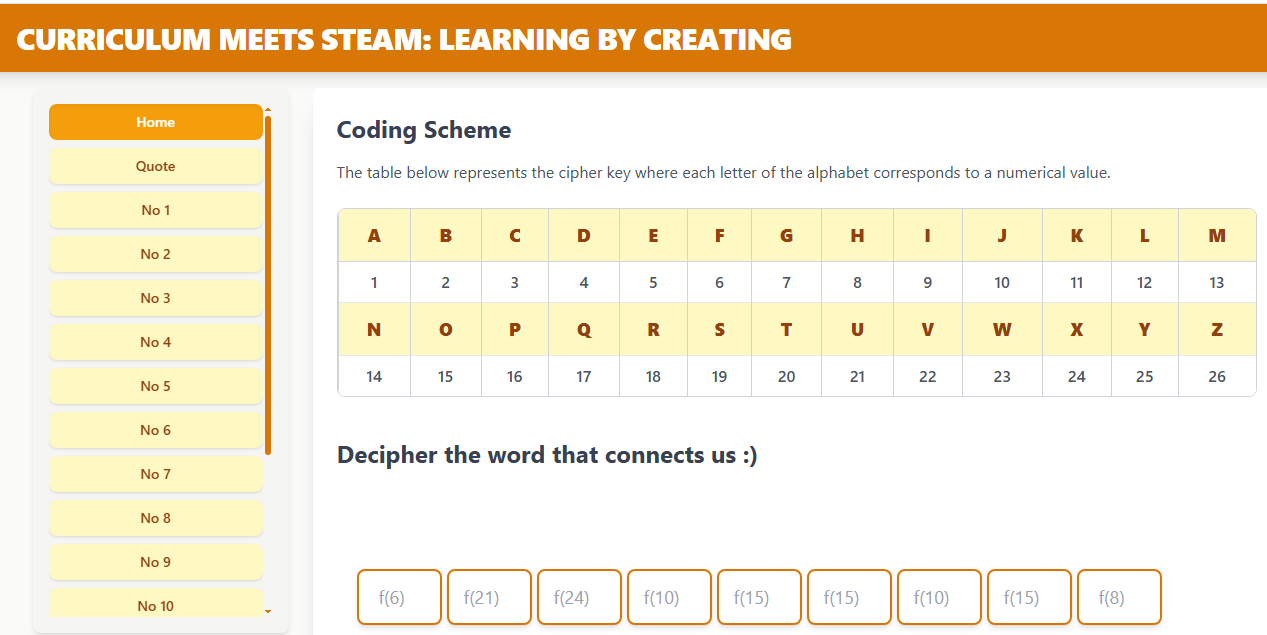Click the sidebar scroll up arrow
Image resolution: width=1267 pixels, height=635 pixels.
(x=268, y=108)
